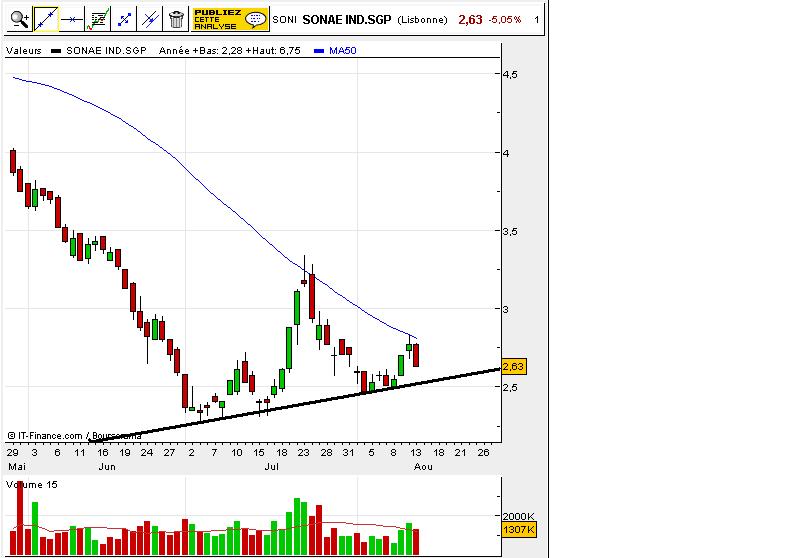Click the IT-Finance.com copyright text
This screenshot has width=810, height=558.
coord(74,436)
